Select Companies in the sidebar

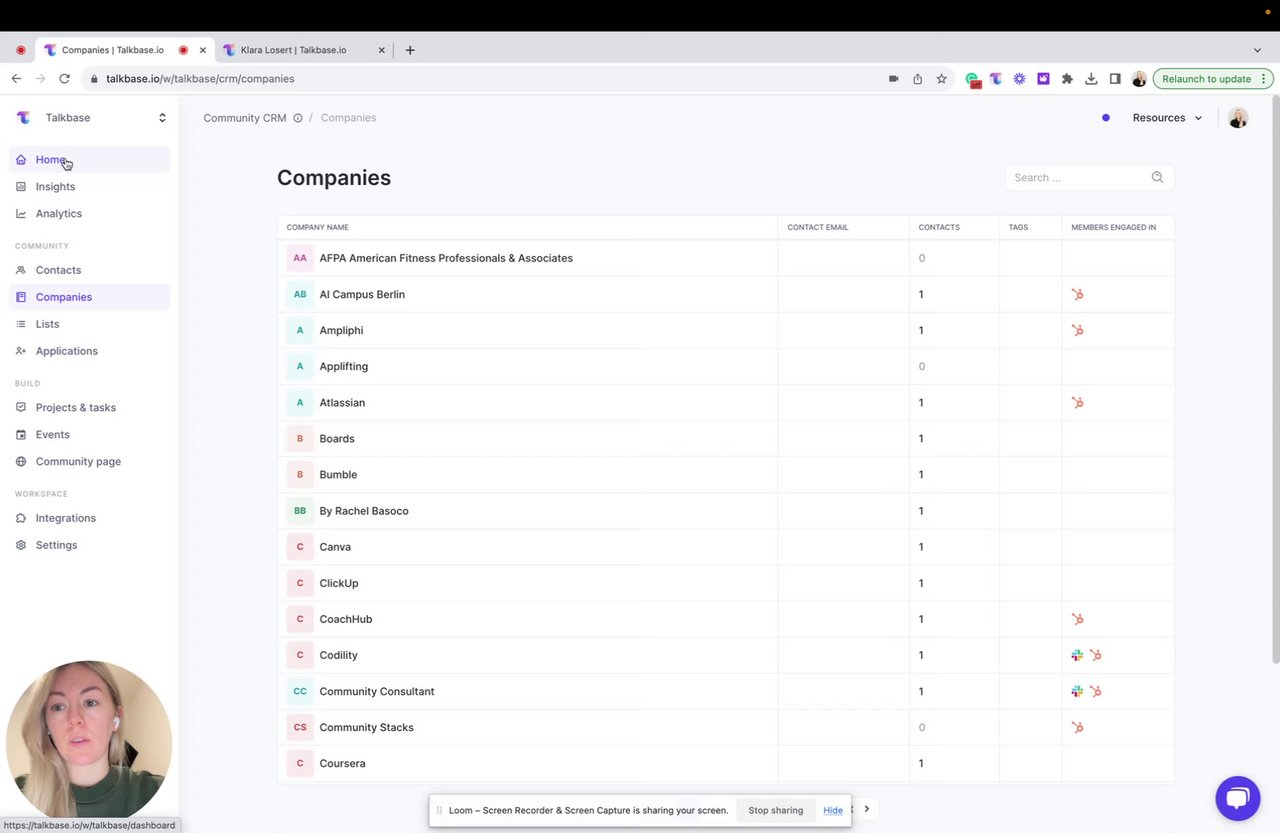pyautogui.click(x=89, y=297)
